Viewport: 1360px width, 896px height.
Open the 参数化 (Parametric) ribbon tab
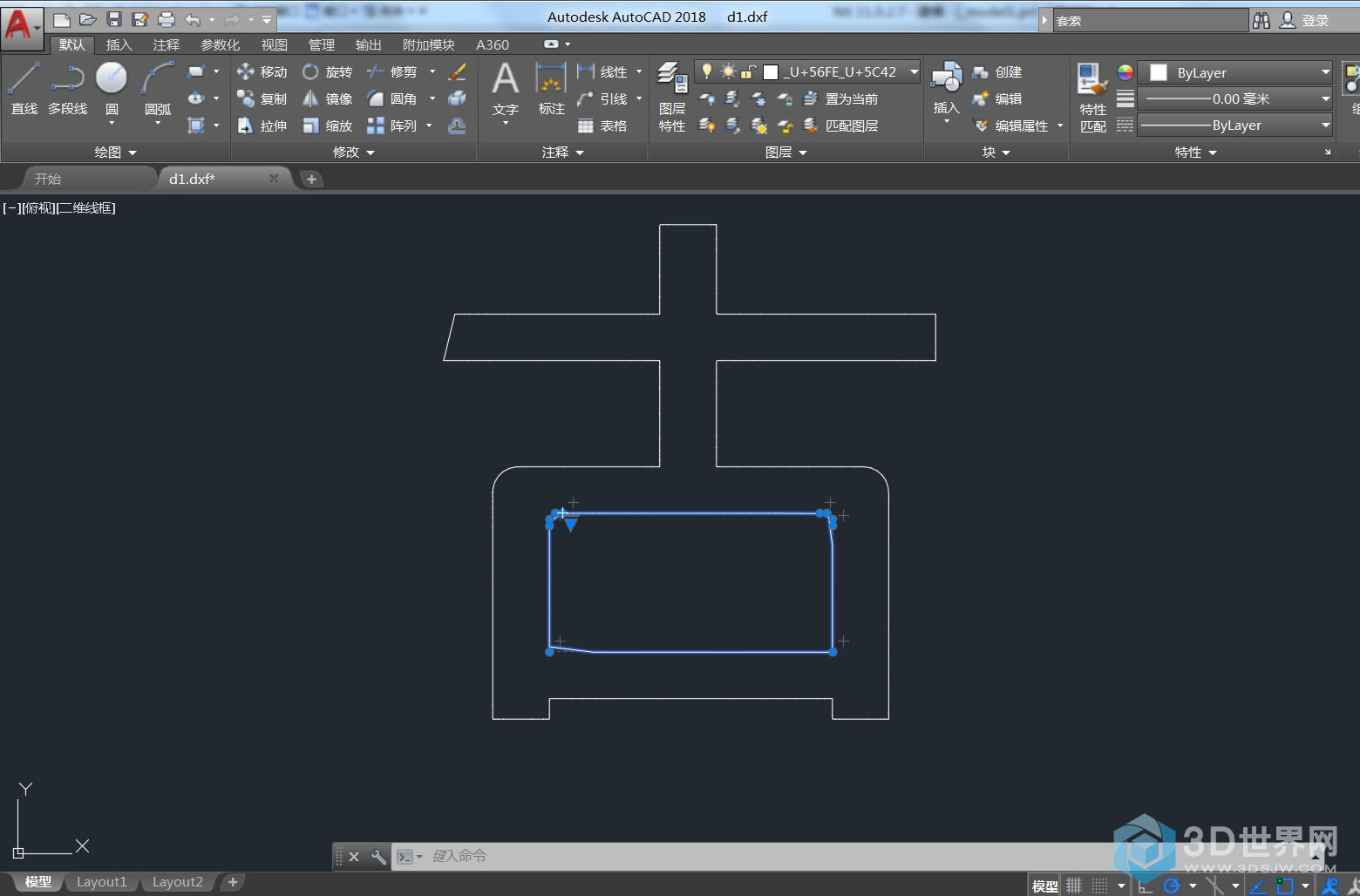pyautogui.click(x=220, y=44)
